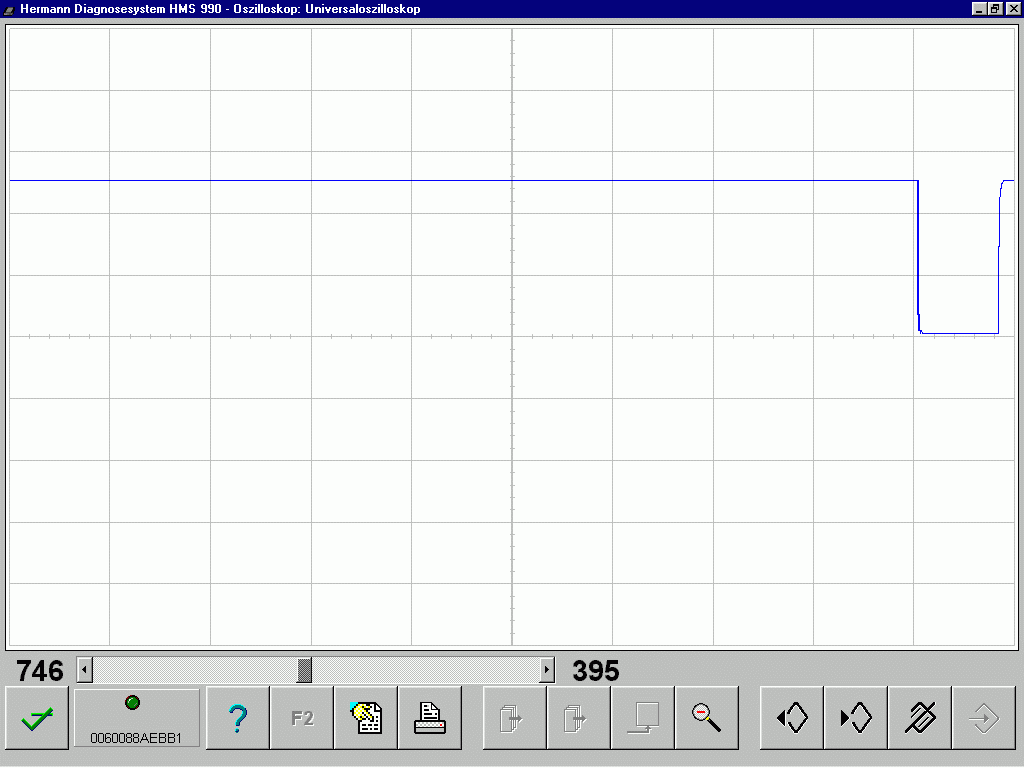Image resolution: width=1024 pixels, height=768 pixels.
Task: Click the scrollbar left arrow
Action: pyautogui.click(x=84, y=670)
